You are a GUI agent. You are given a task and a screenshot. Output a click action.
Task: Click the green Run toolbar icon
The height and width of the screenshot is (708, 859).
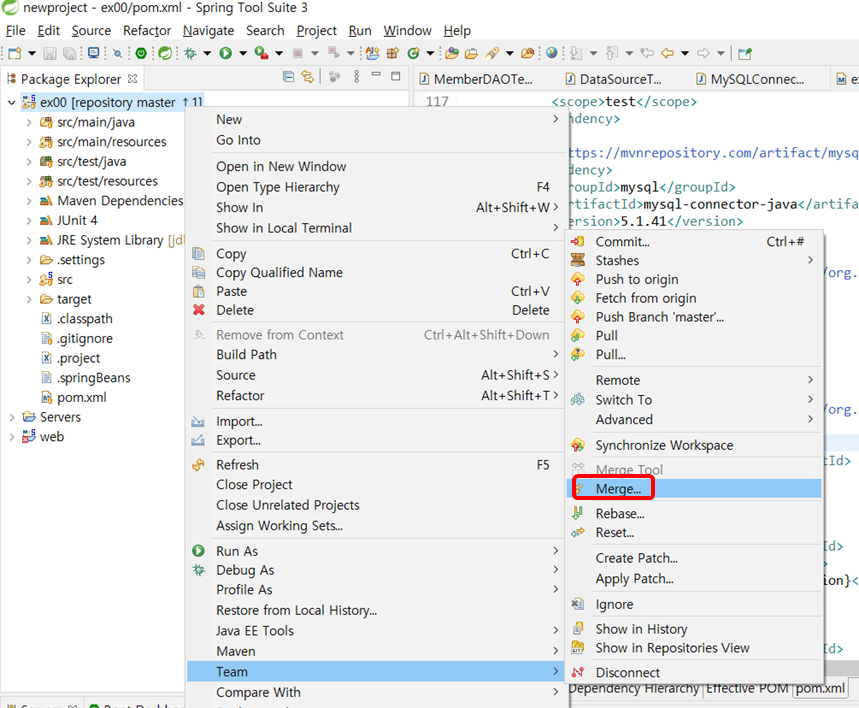point(225,53)
